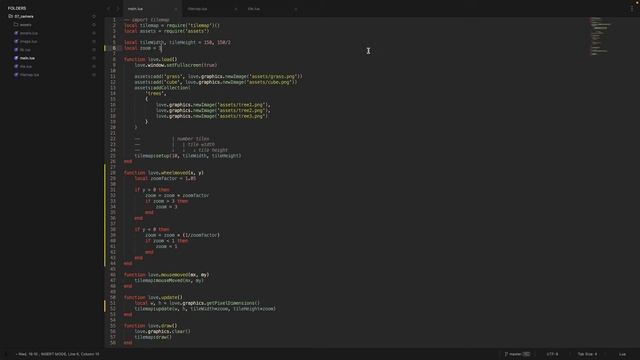Click the 'love.graphics.clear()' line
Screen dimensions: 640x360
162,331
